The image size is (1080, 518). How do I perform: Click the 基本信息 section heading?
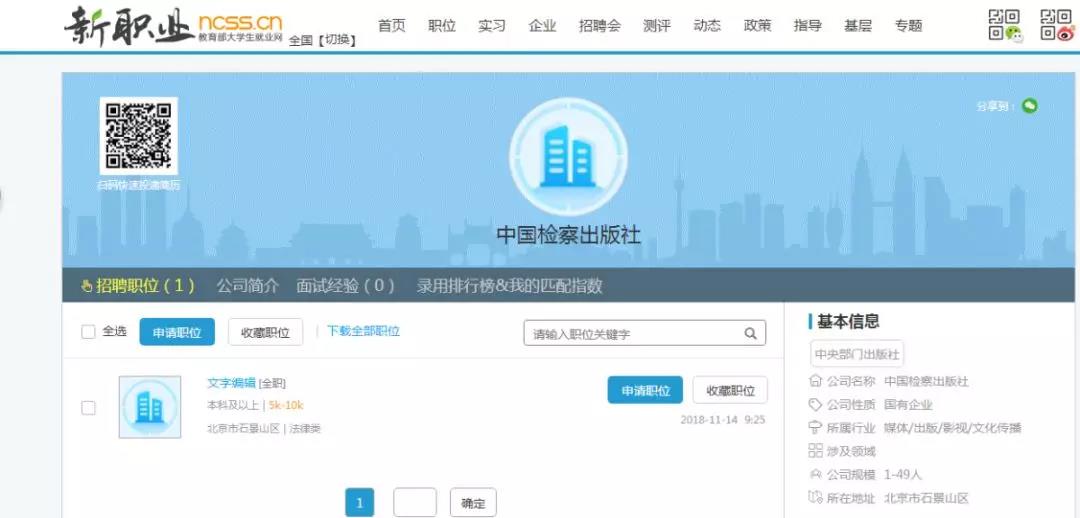coord(848,321)
